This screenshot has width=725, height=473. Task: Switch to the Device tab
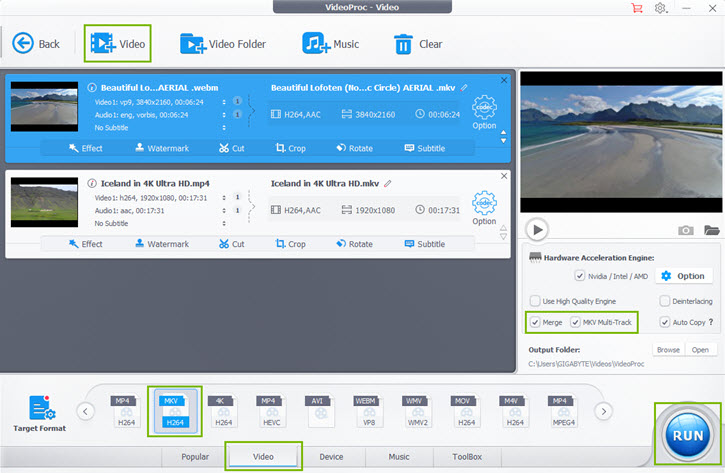tap(331, 457)
